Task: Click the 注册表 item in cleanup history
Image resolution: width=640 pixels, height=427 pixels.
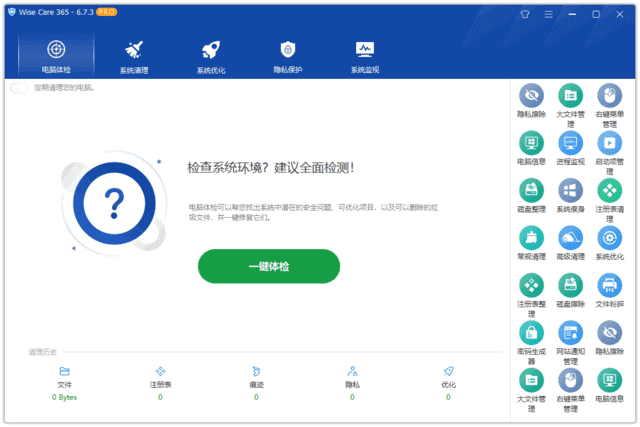Action: (160, 378)
